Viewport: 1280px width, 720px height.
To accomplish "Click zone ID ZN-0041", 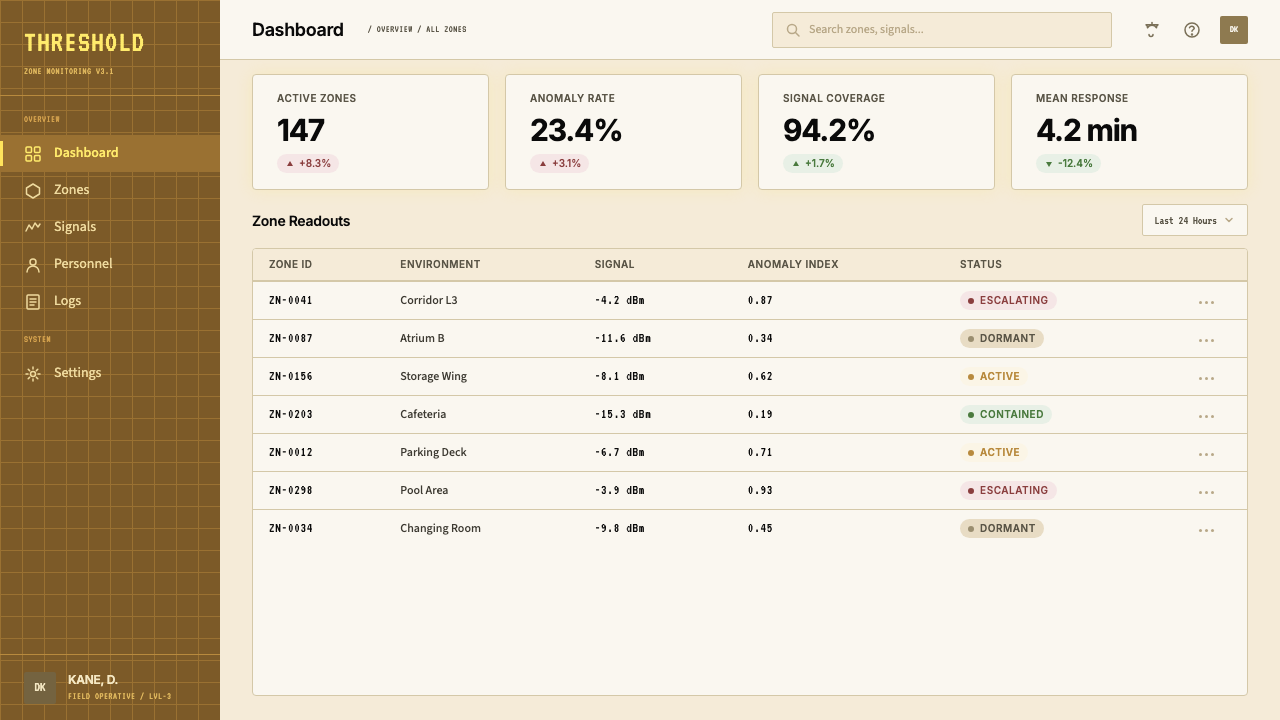I will pyautogui.click(x=291, y=301).
